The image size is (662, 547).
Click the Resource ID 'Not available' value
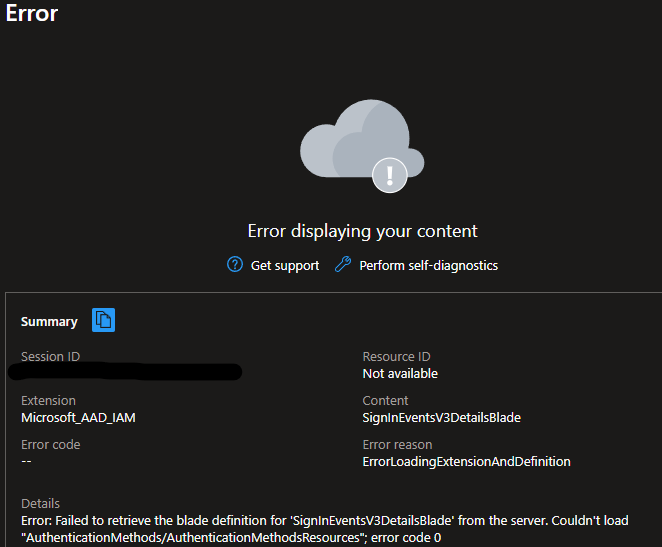point(400,374)
